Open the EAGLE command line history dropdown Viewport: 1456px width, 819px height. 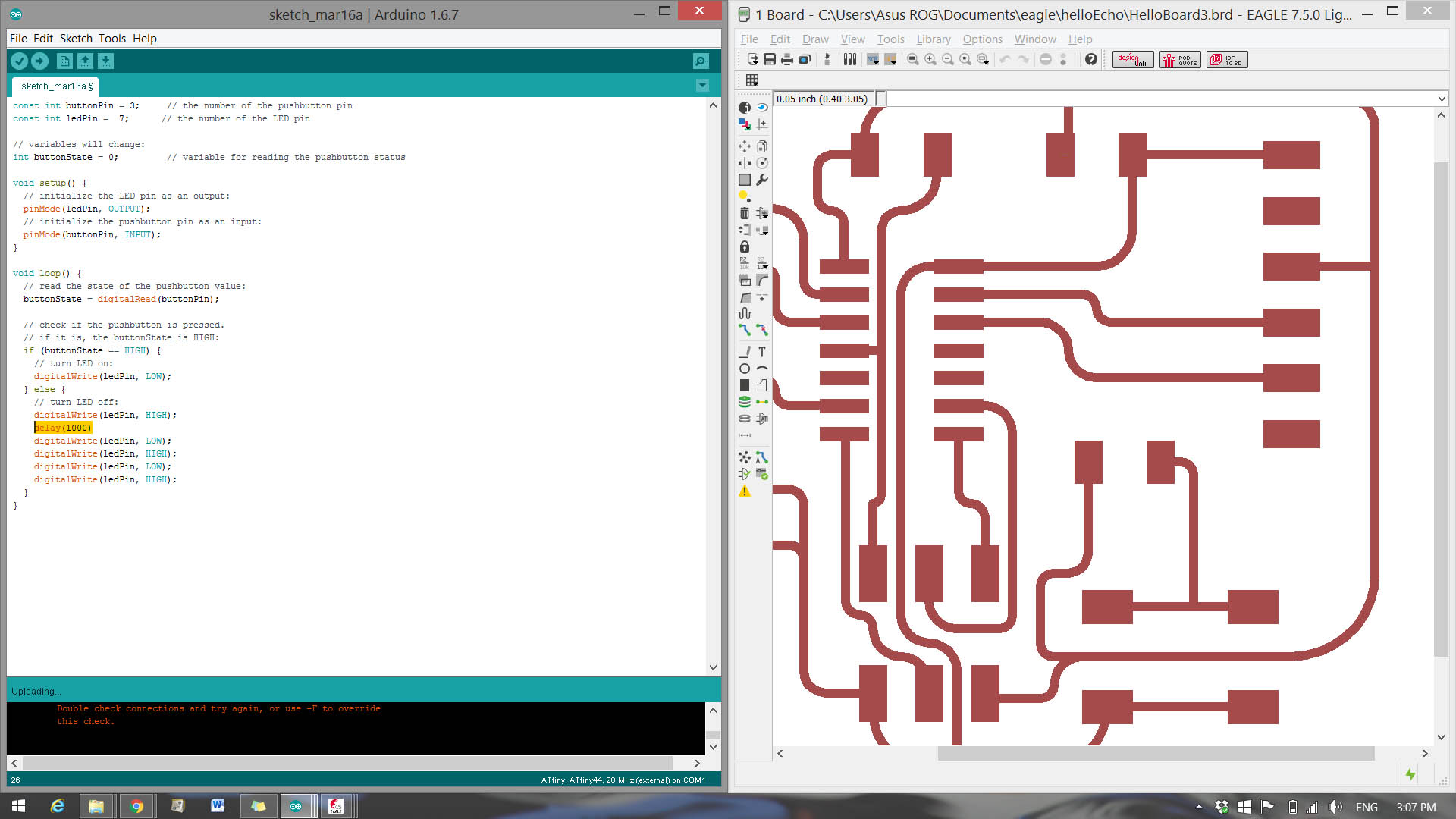tap(1442, 99)
